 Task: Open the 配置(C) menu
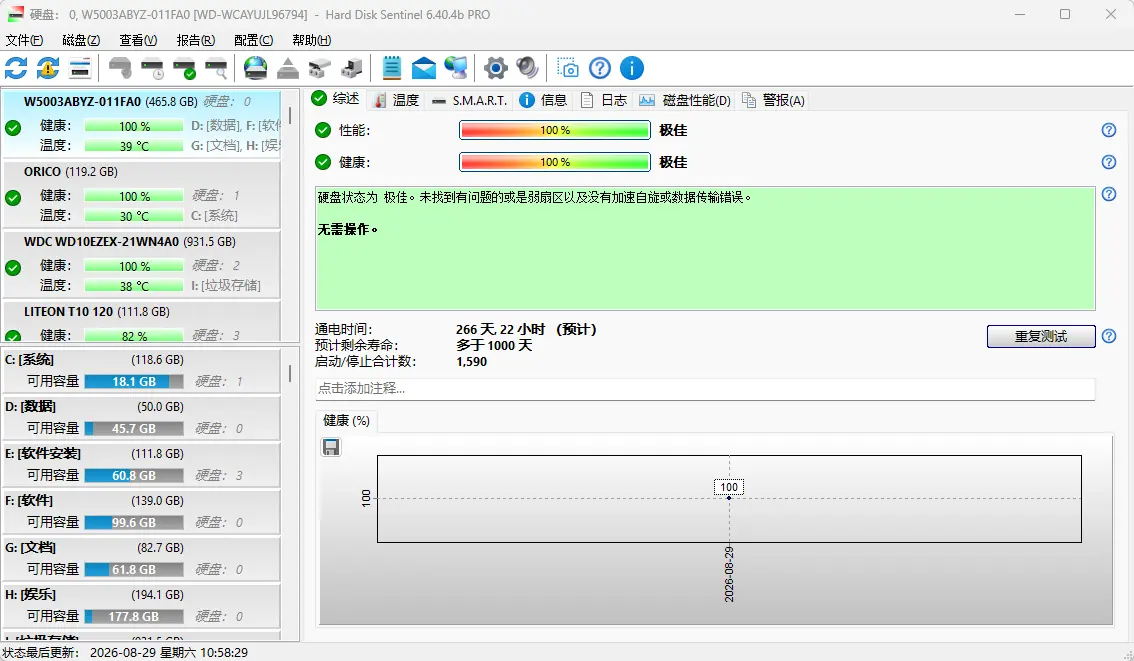[254, 40]
